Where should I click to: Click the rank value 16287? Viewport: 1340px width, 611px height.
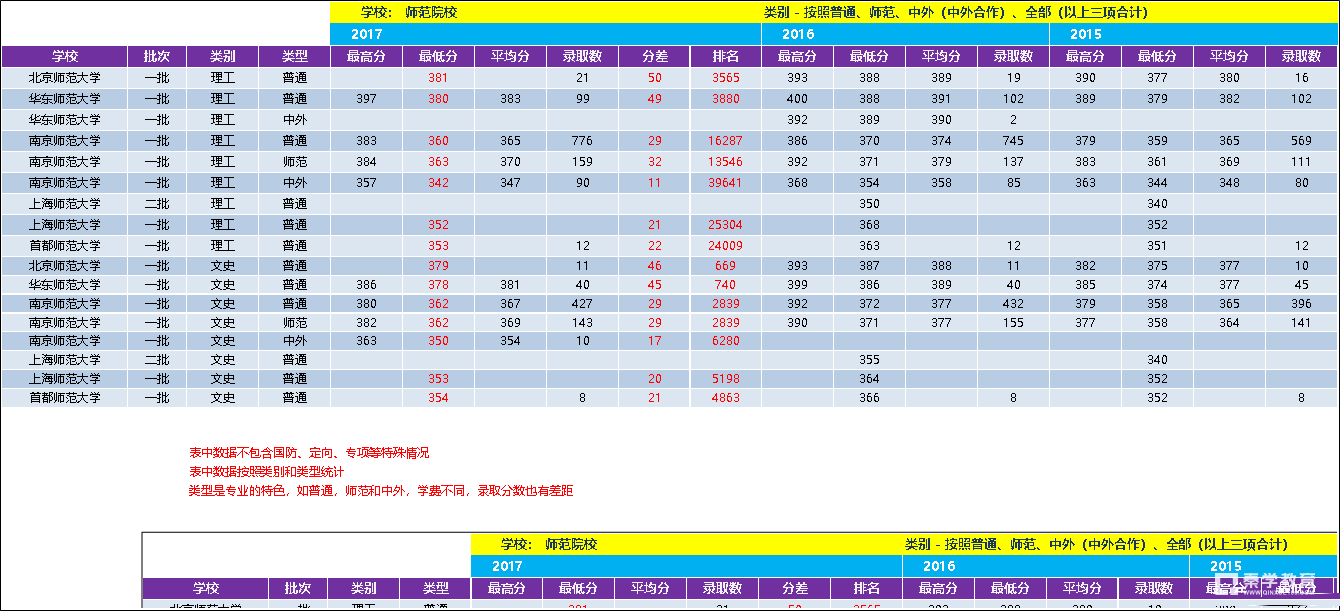[x=725, y=141]
